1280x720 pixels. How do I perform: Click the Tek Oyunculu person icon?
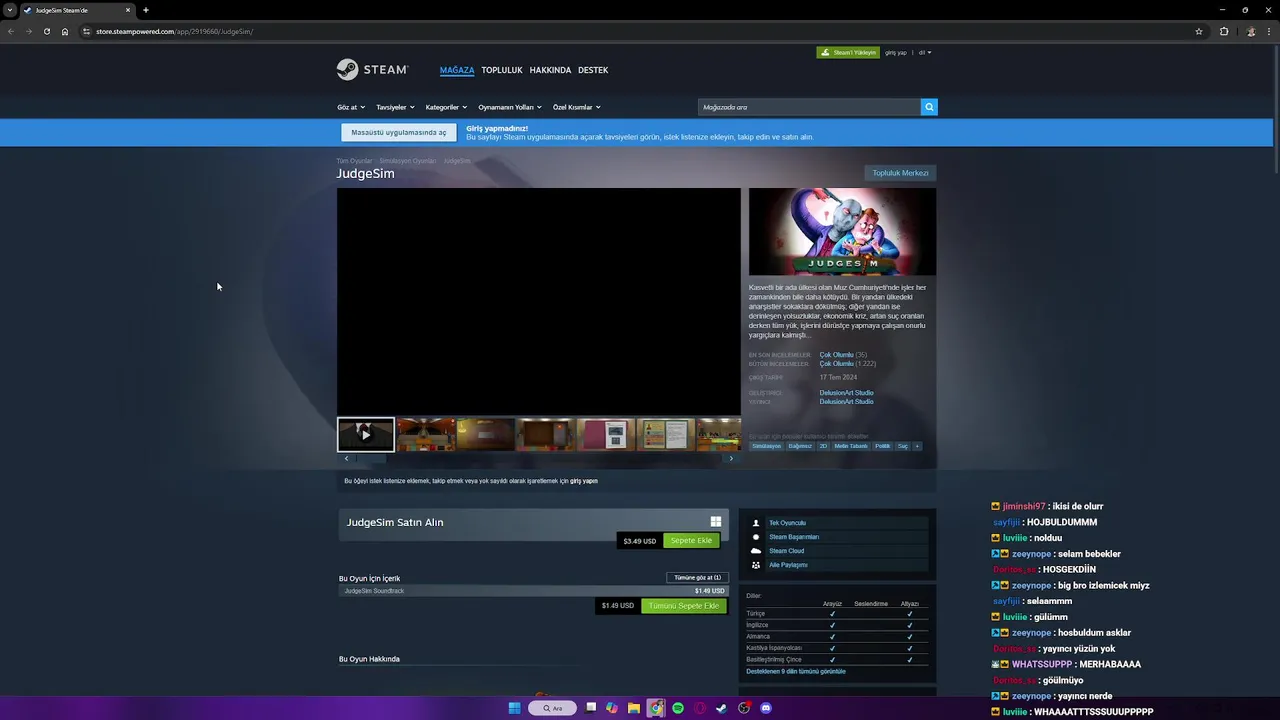[756, 523]
